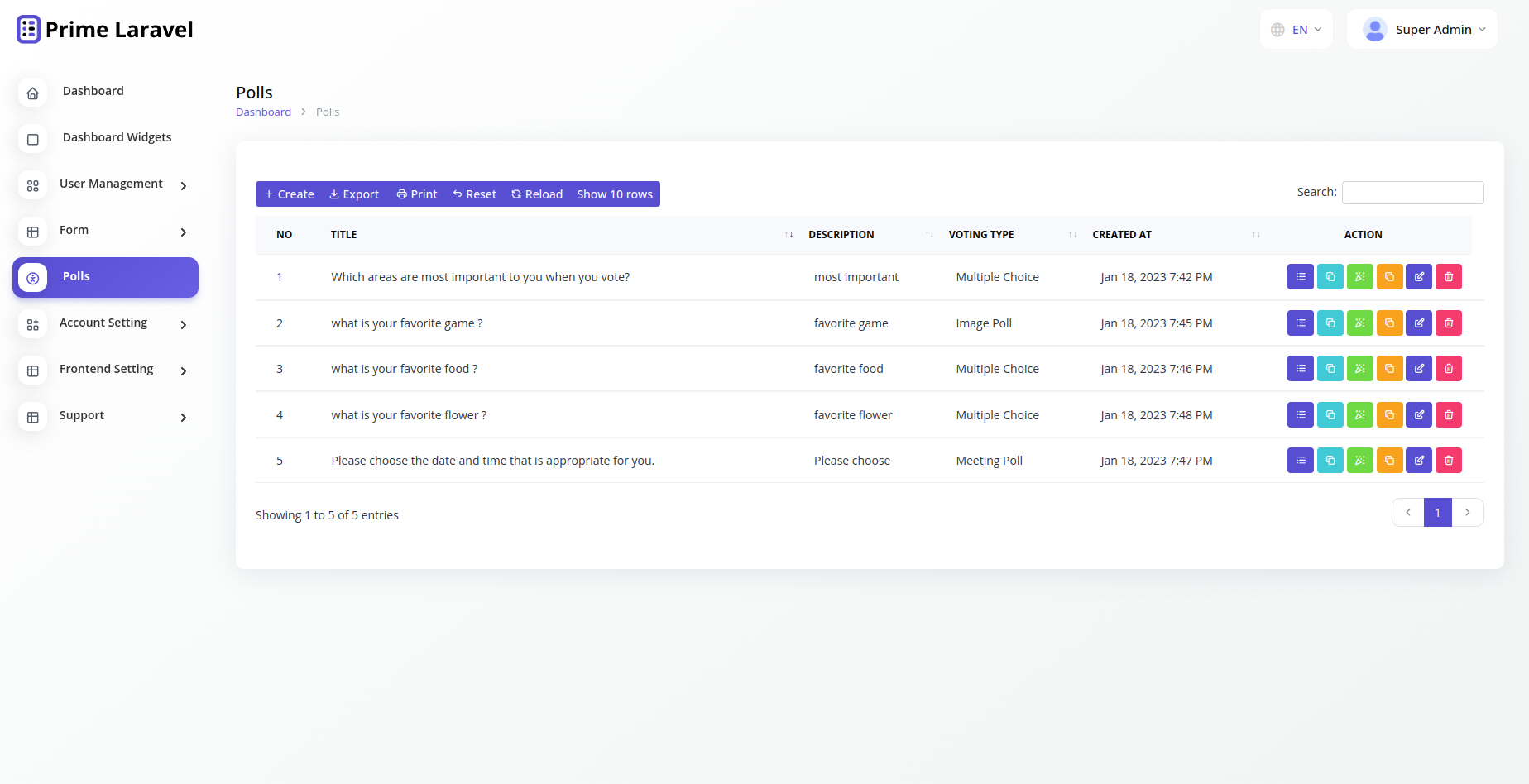Open the EN language dropdown
1529x784 pixels.
[1297, 30]
